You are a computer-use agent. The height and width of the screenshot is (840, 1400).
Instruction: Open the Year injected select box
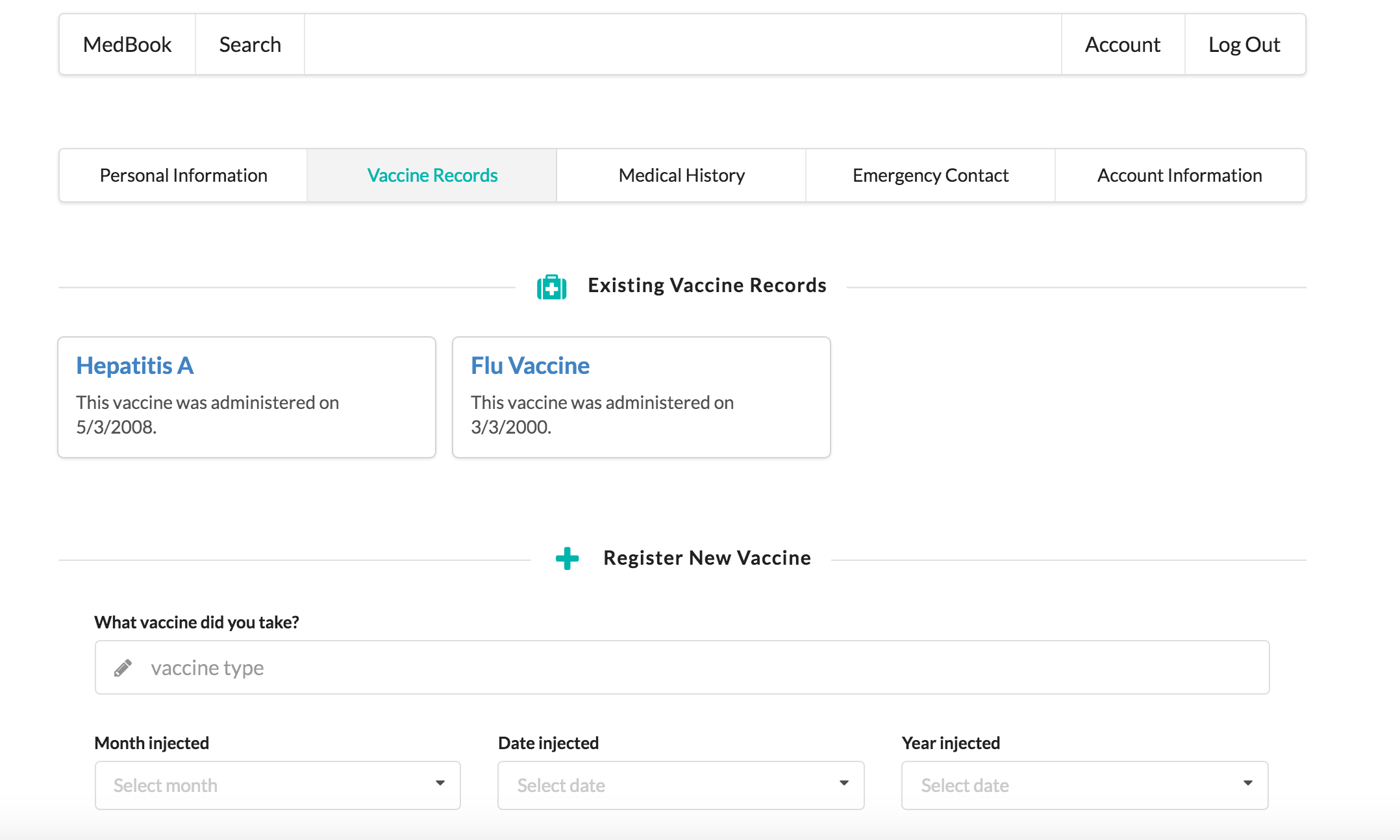pos(1084,785)
